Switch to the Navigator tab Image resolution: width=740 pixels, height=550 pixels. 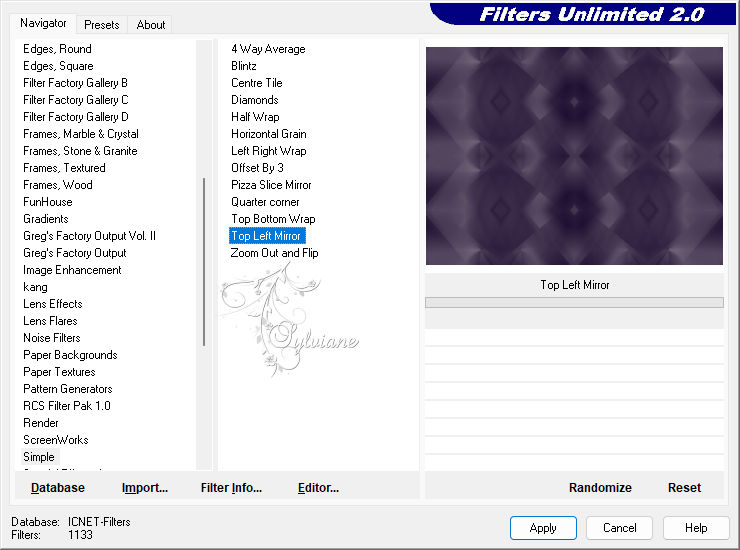tap(43, 23)
